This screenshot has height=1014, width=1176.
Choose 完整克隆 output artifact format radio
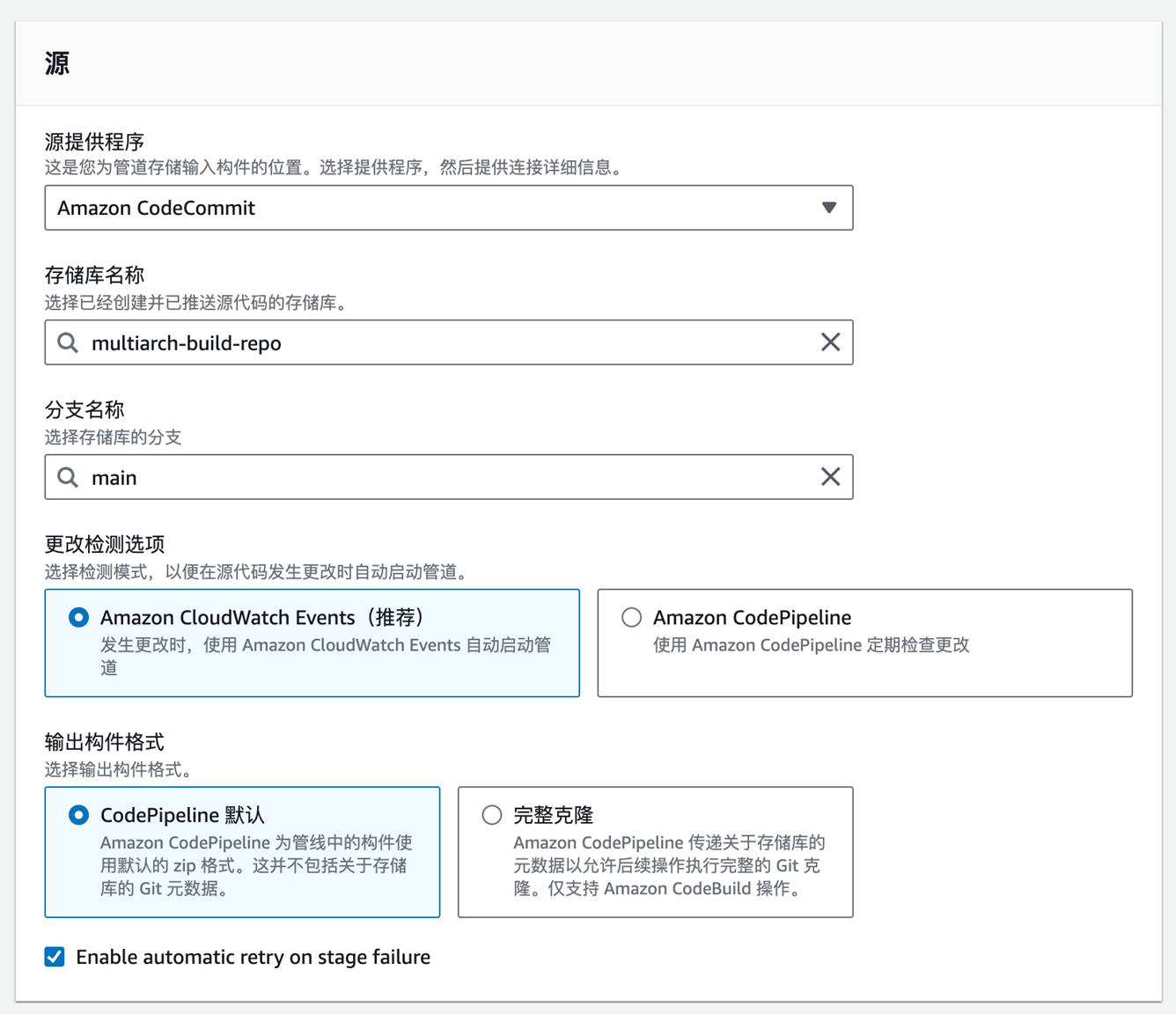tap(492, 815)
